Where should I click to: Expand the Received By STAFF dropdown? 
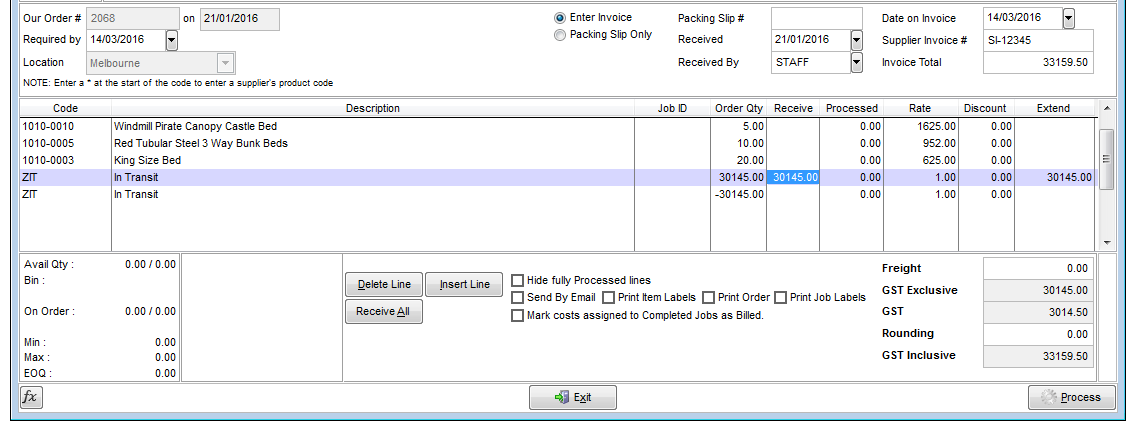coord(857,62)
